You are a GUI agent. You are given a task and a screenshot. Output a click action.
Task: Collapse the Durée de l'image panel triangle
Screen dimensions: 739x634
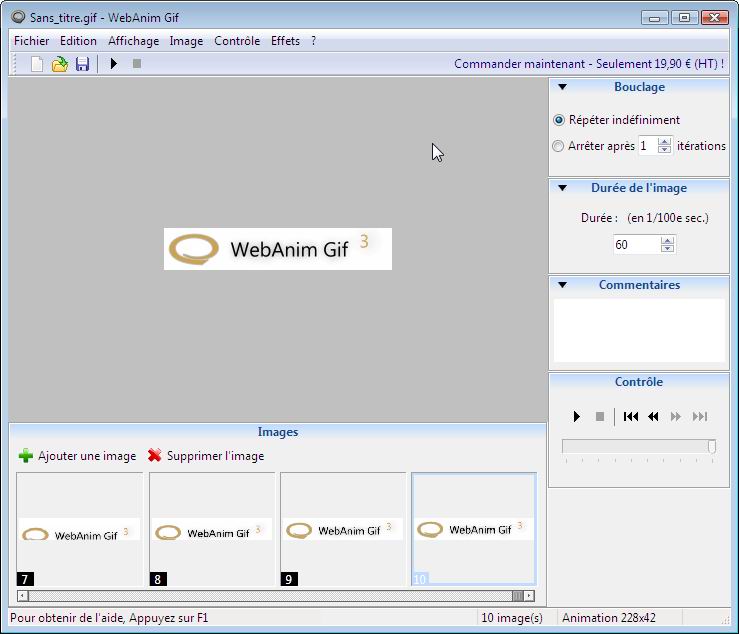coord(562,188)
